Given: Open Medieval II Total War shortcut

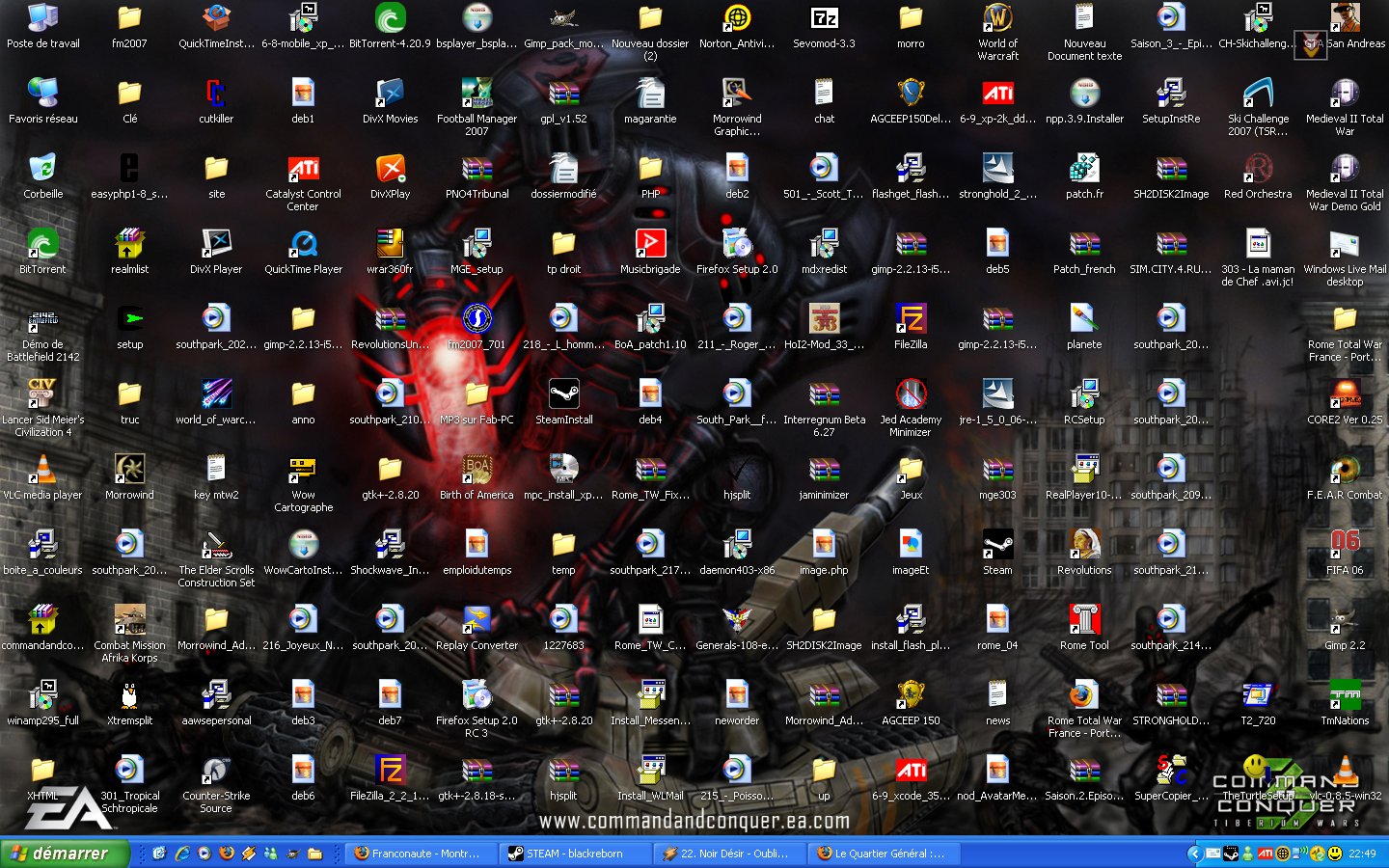Looking at the screenshot, I should click(x=1346, y=107).
